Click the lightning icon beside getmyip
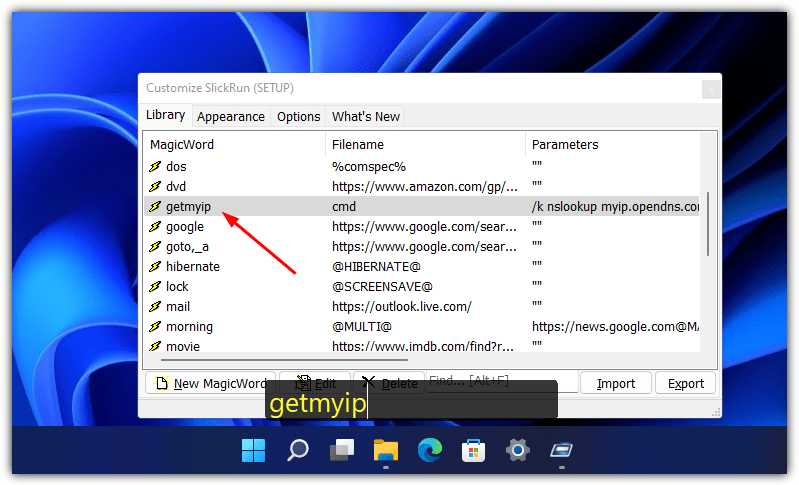The width and height of the screenshot is (799, 485). click(x=155, y=206)
